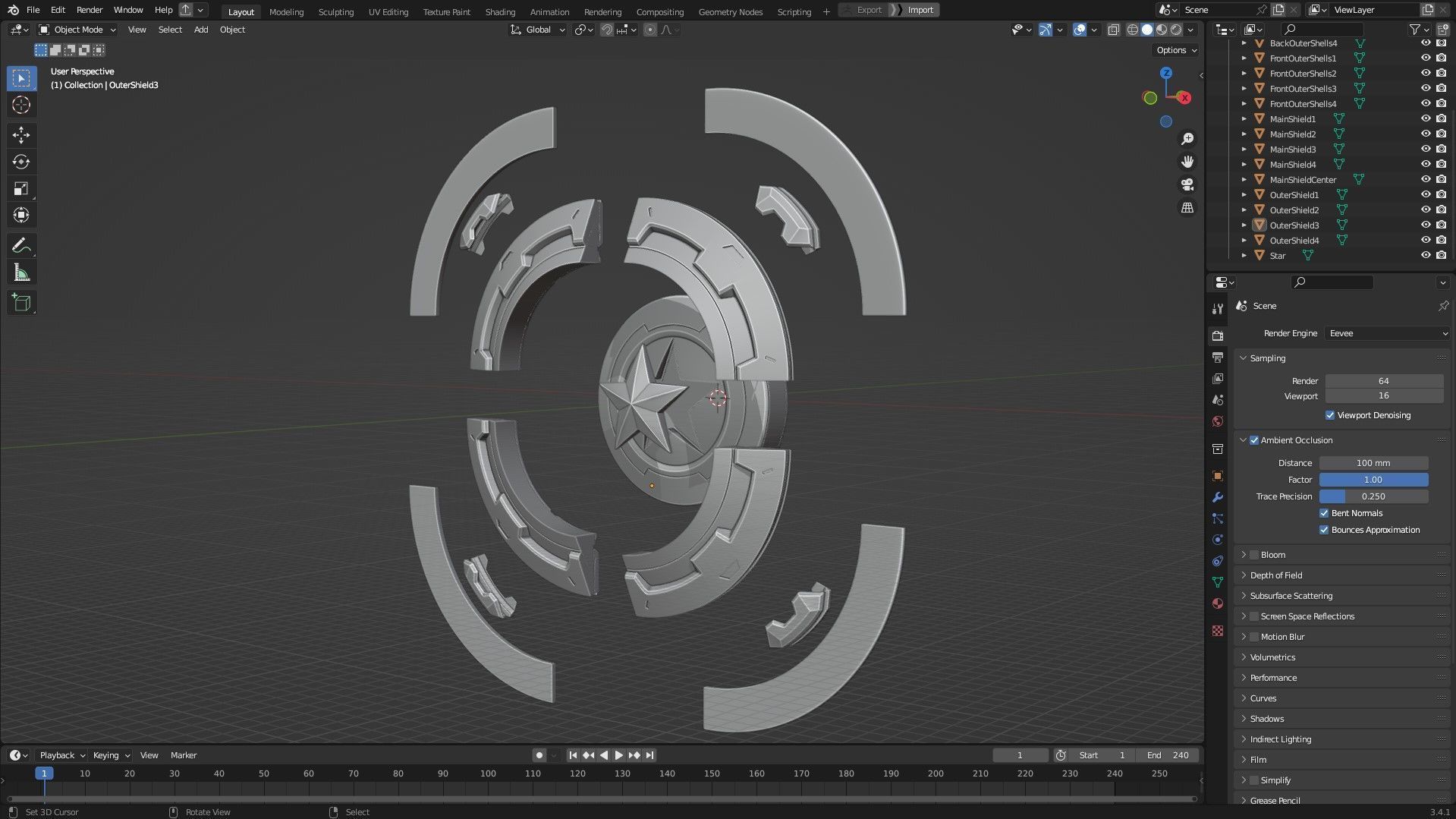Switch to the Geometry Nodes workspace tab
1456x819 pixels.
(730, 11)
